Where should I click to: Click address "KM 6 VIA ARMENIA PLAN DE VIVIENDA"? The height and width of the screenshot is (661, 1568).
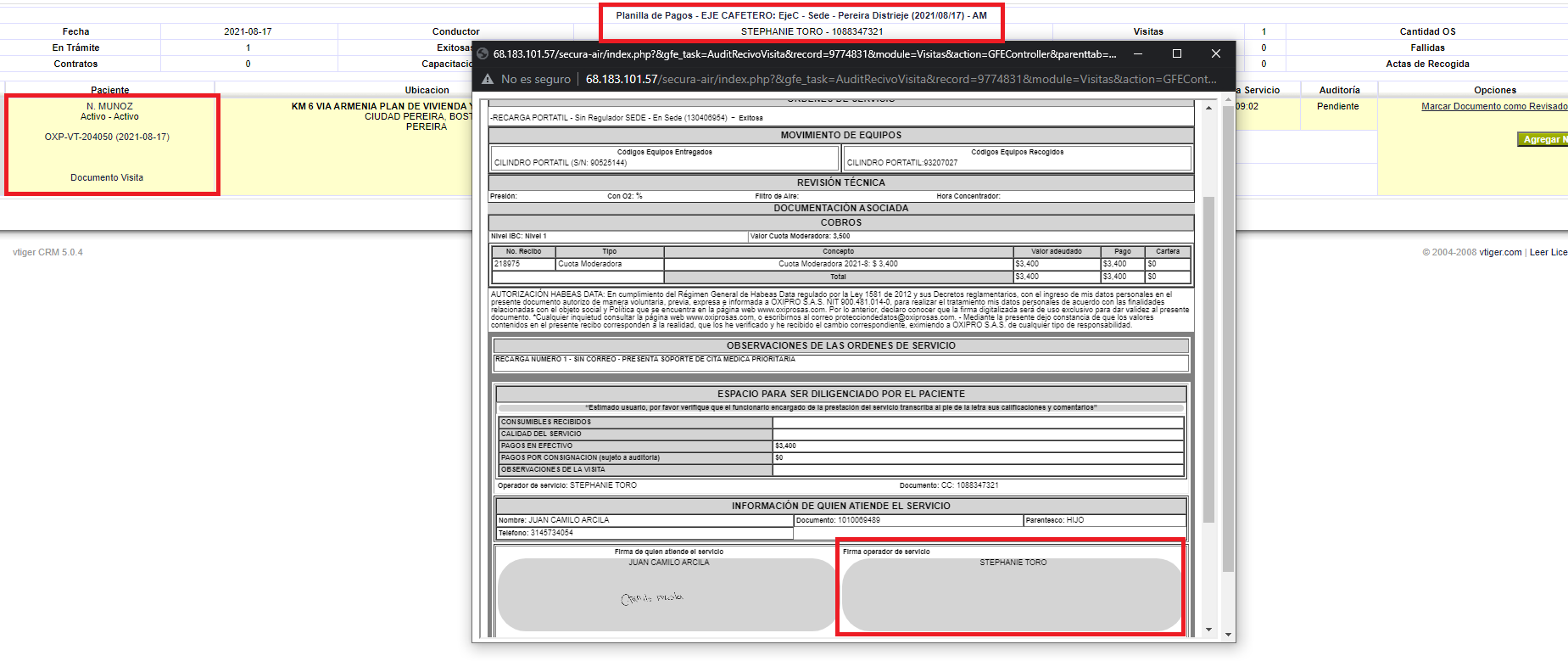[x=382, y=106]
